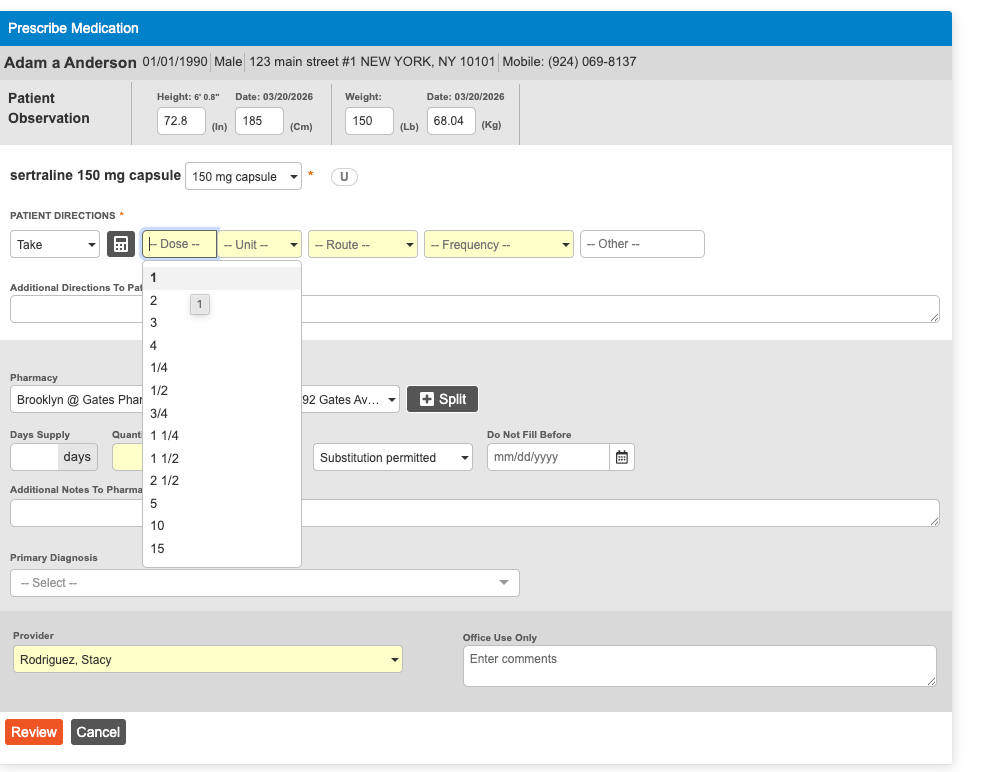The image size is (994, 772).
Task: Open the 150 mg capsule strength dropdown
Action: pos(243,177)
